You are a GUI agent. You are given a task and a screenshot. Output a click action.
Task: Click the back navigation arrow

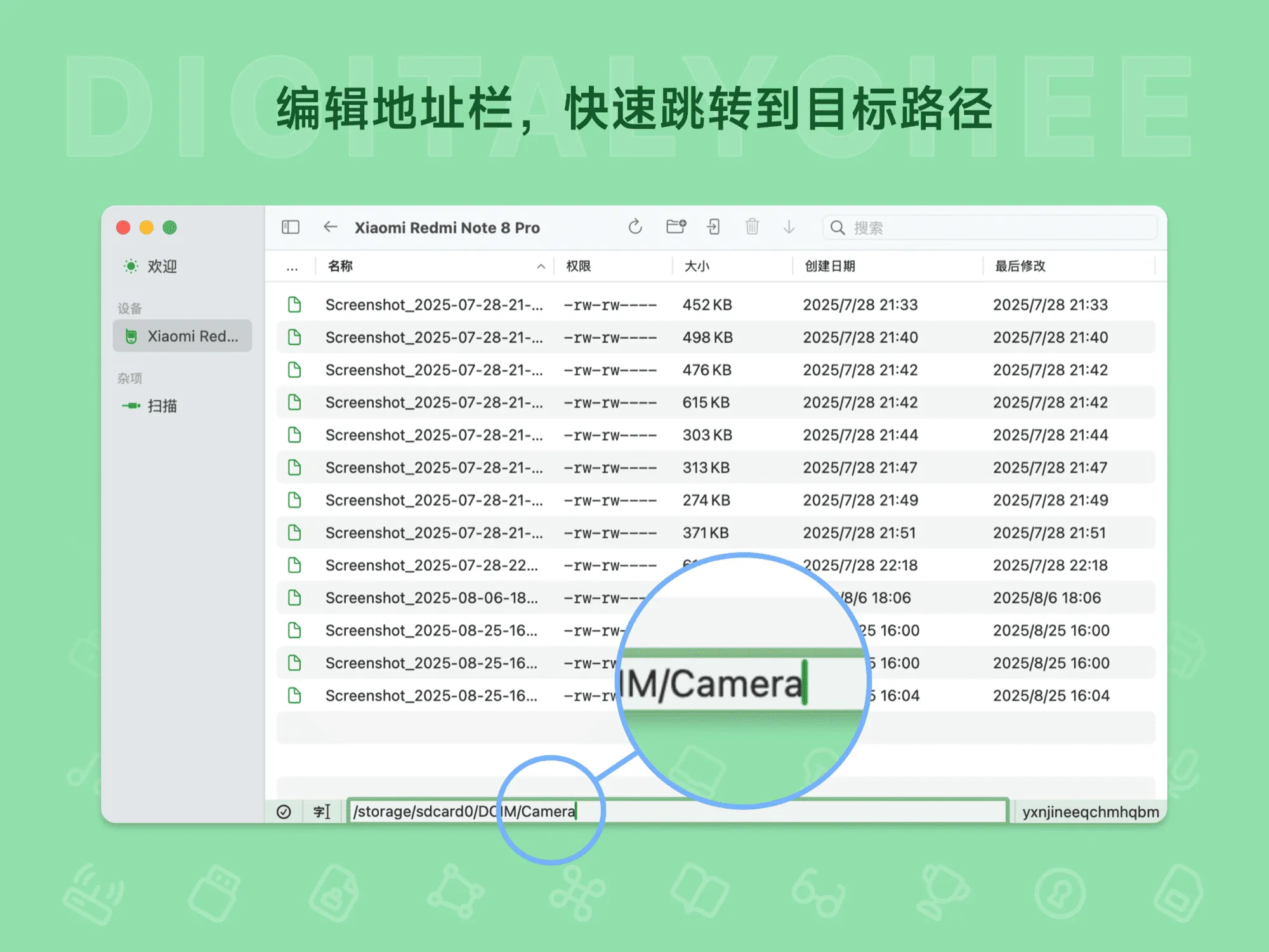point(331,227)
